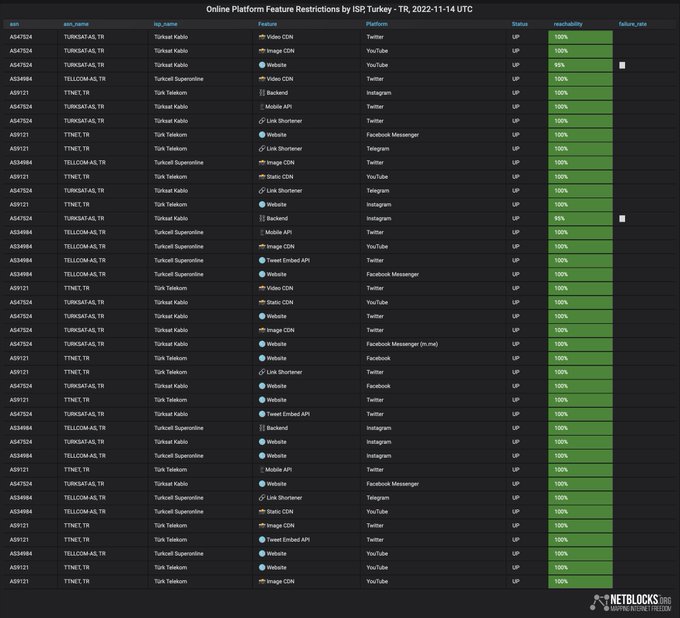Click Static CDN icon in Türk Telekom YouTube row
Screen dimensions: 680x618
[262, 177]
